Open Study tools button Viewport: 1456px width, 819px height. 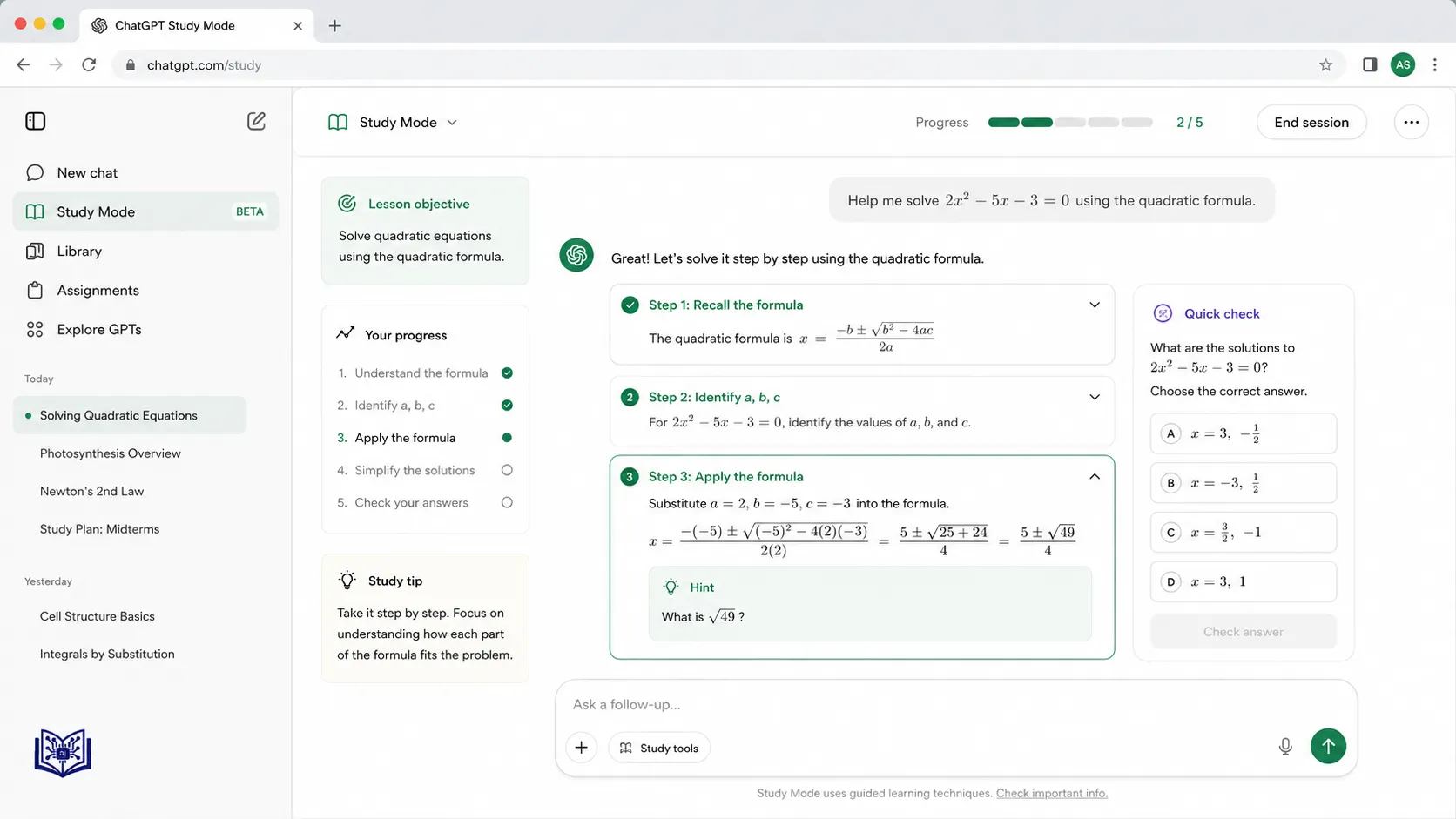tap(659, 748)
